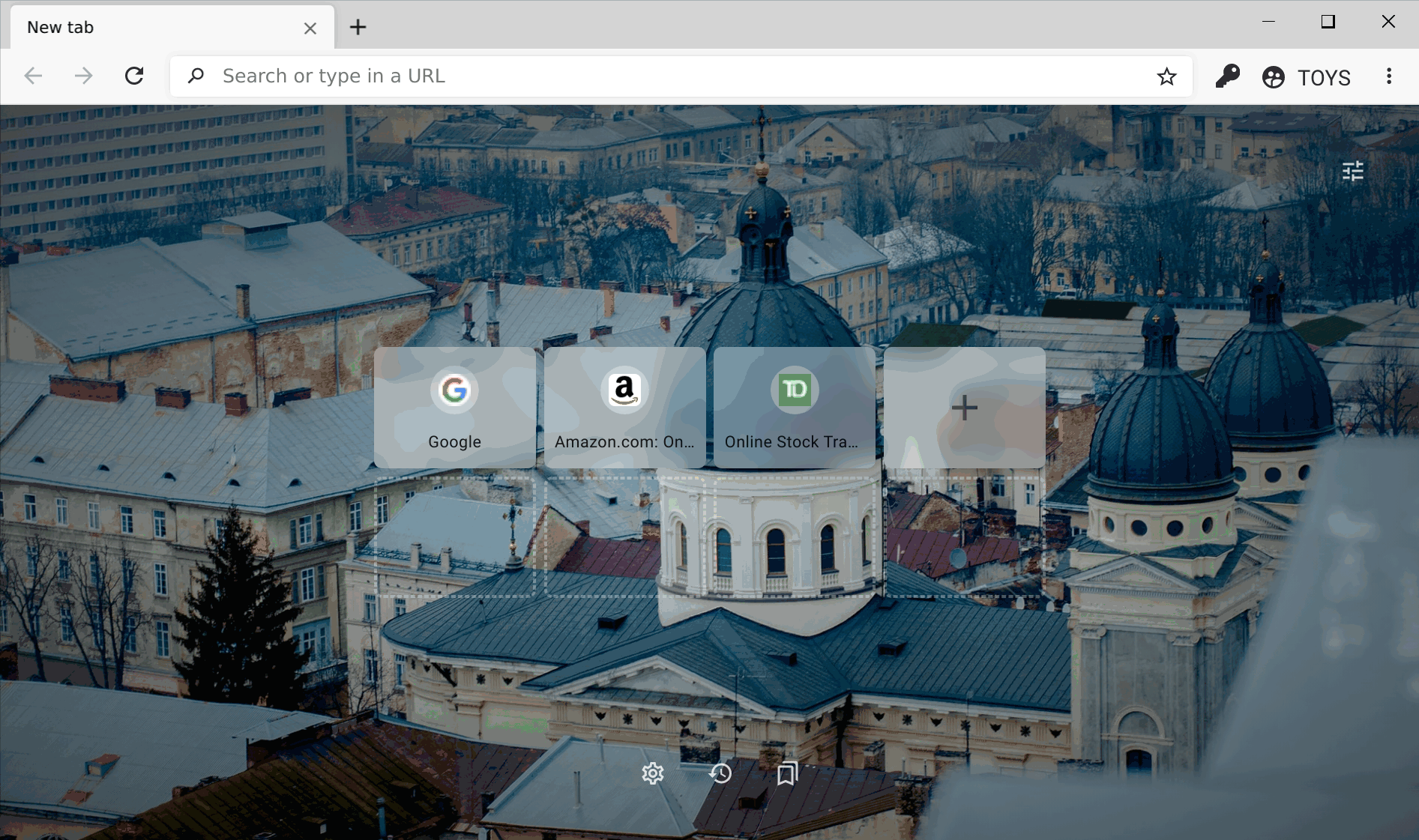Open settings via the gear icon
The height and width of the screenshot is (840, 1419).
click(x=653, y=773)
